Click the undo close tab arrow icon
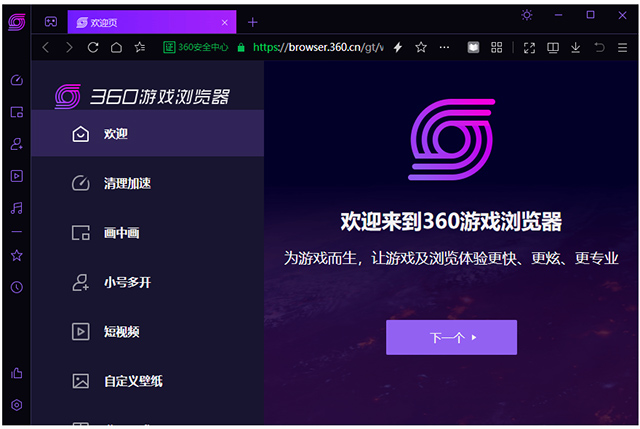Viewport: 640px width, 429px height. pyautogui.click(x=599, y=47)
